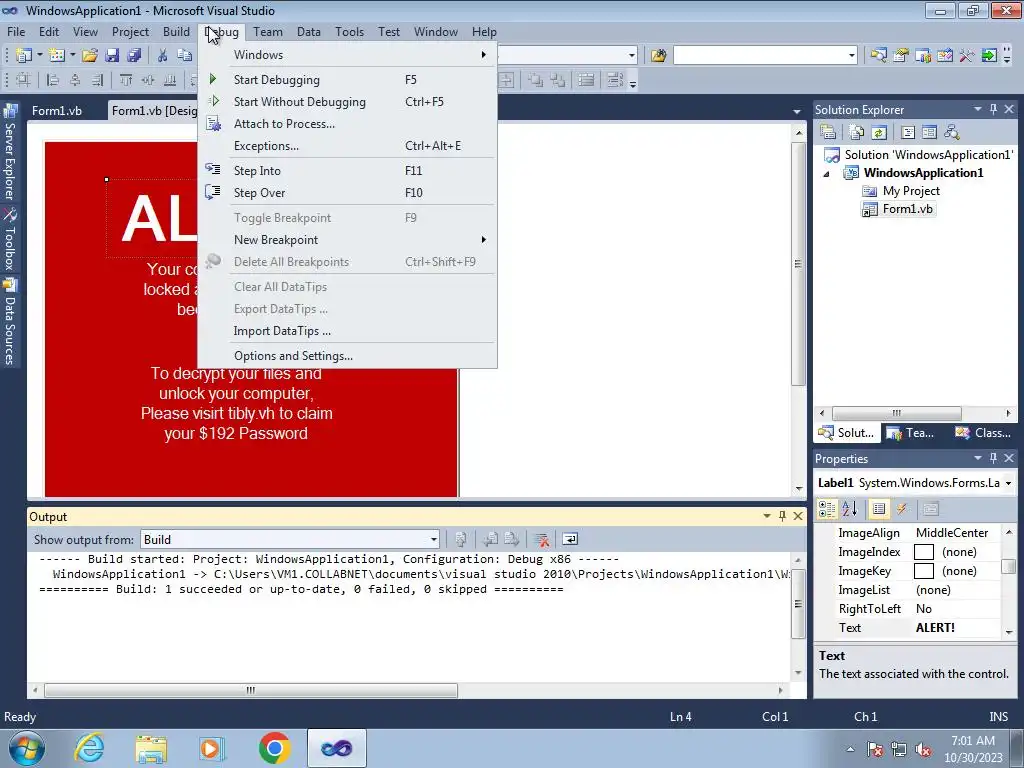Switch to the Form1.vb code tab

click(x=57, y=111)
